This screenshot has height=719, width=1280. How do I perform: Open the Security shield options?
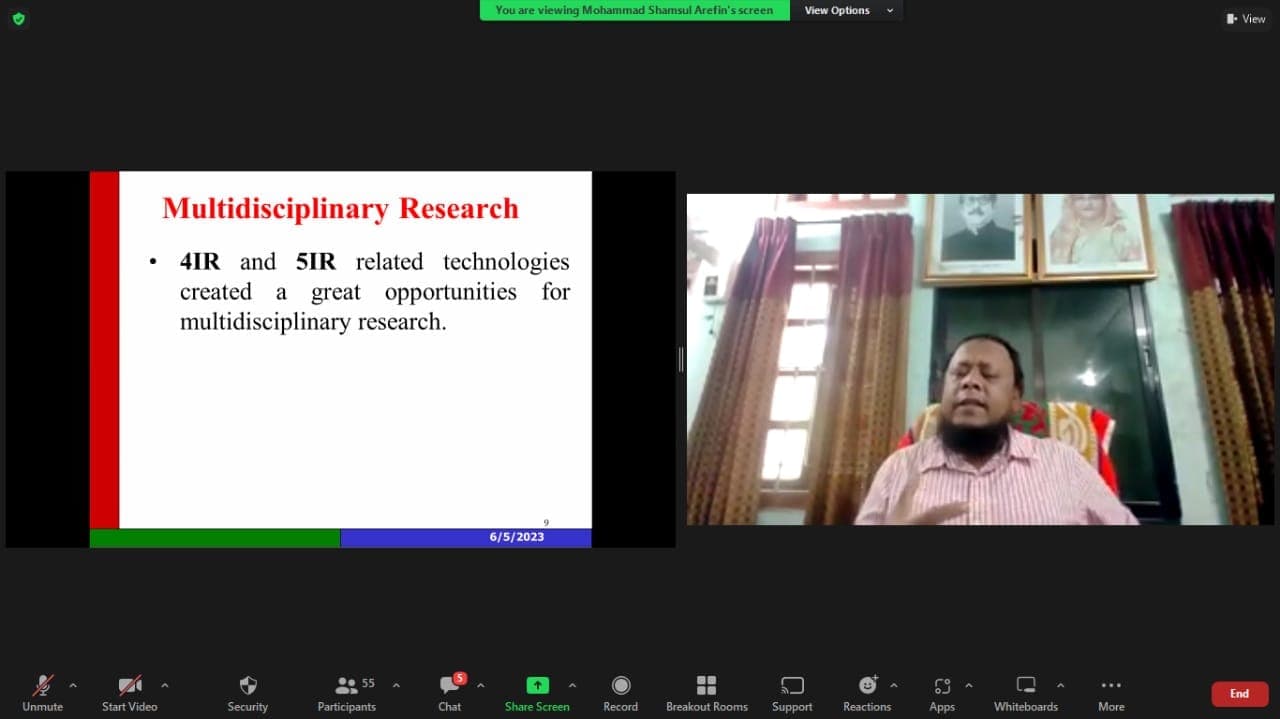[247, 692]
